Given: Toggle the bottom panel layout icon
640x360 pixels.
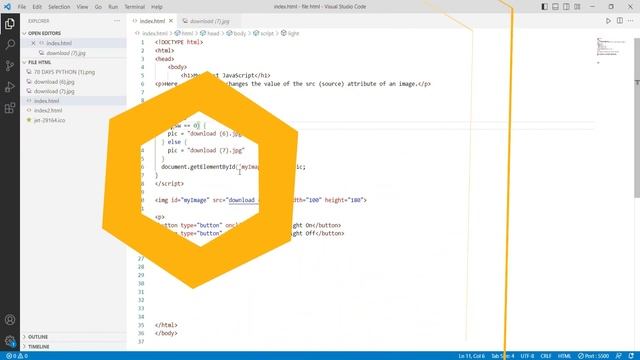Looking at the screenshot, I should tap(556, 7).
